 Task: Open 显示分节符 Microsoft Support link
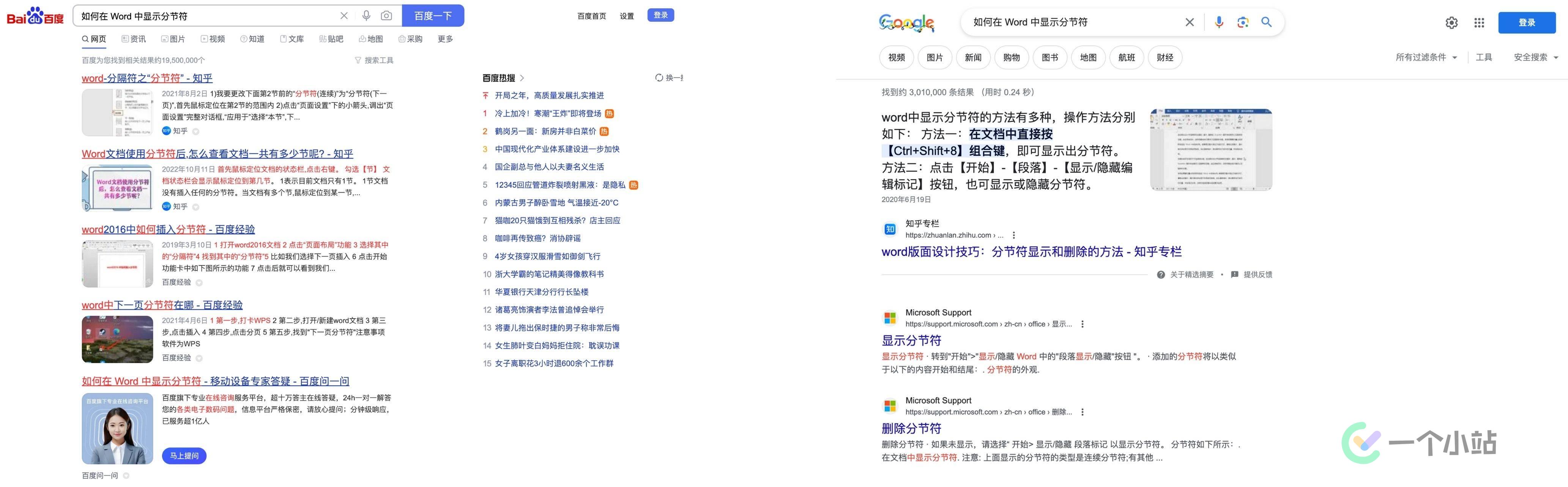tap(911, 341)
